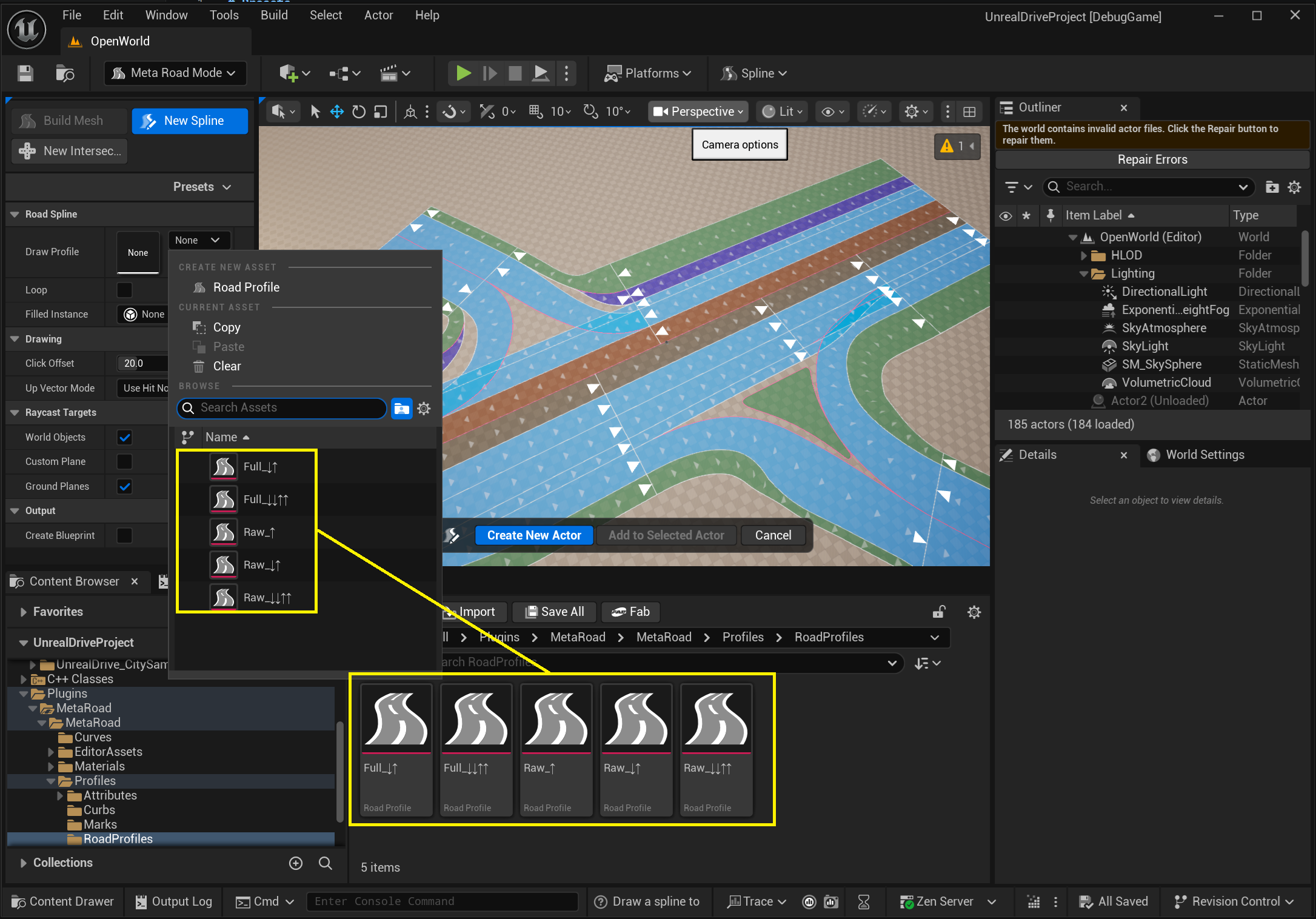This screenshot has height=919, width=1316.
Task: Select the RoadProfiles folder in tree
Action: click(x=118, y=839)
